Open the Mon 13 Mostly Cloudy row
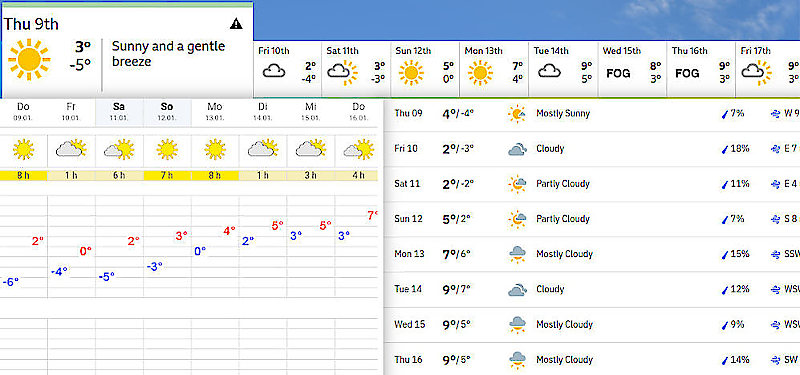800x375 pixels. coord(592,254)
